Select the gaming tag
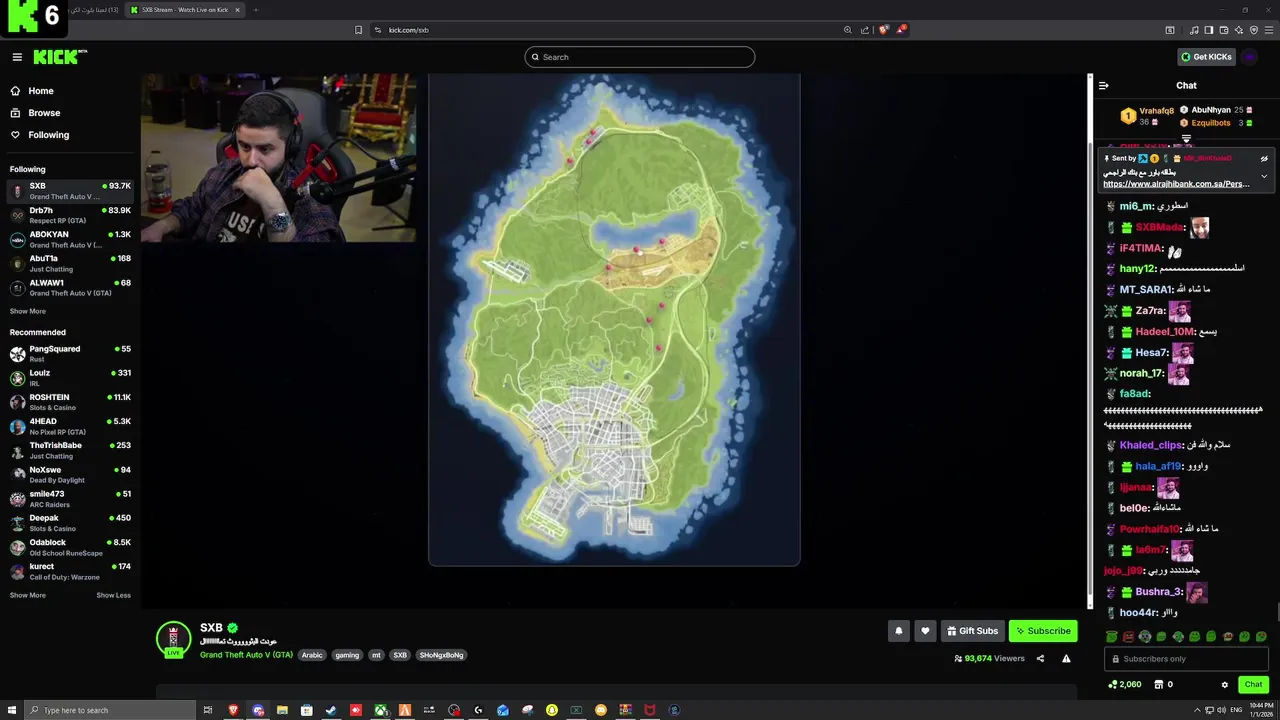 [x=347, y=655]
